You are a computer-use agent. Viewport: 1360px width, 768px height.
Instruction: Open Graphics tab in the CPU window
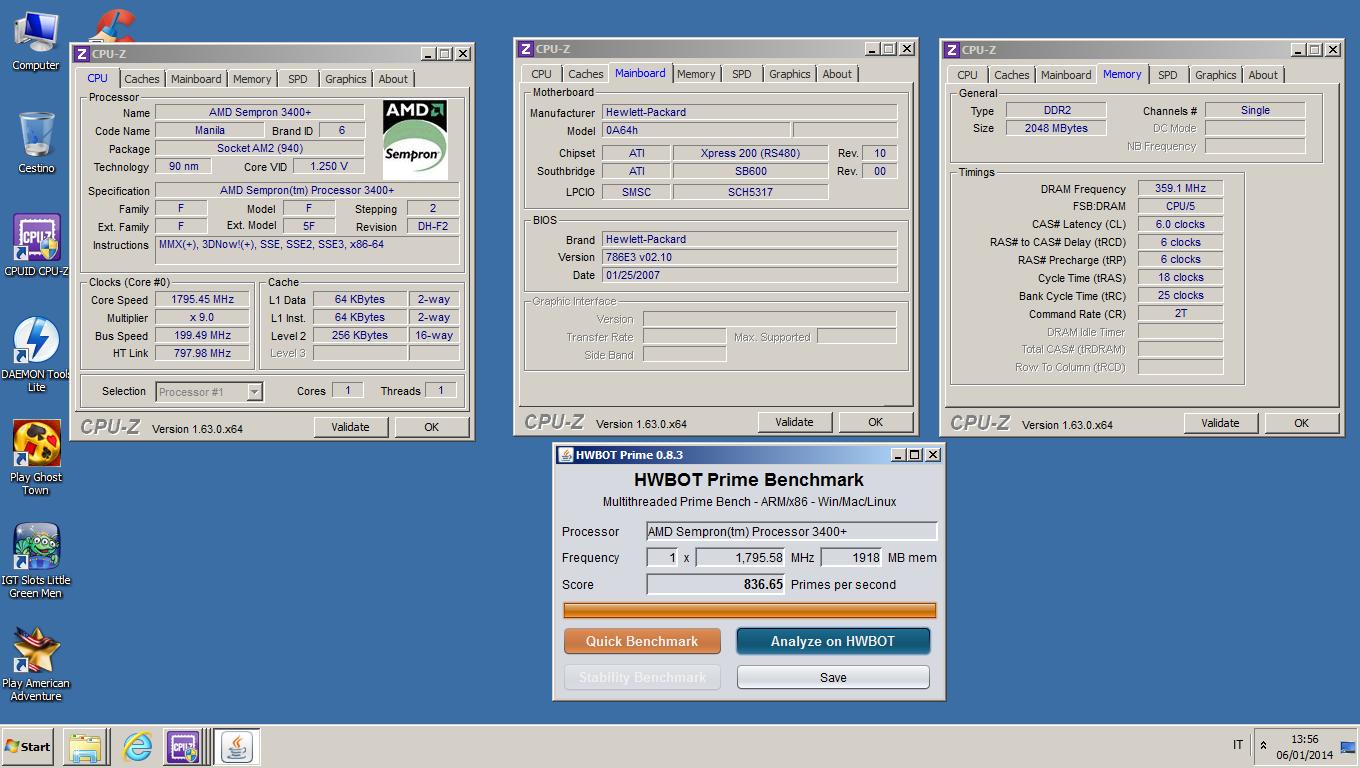pyautogui.click(x=346, y=79)
